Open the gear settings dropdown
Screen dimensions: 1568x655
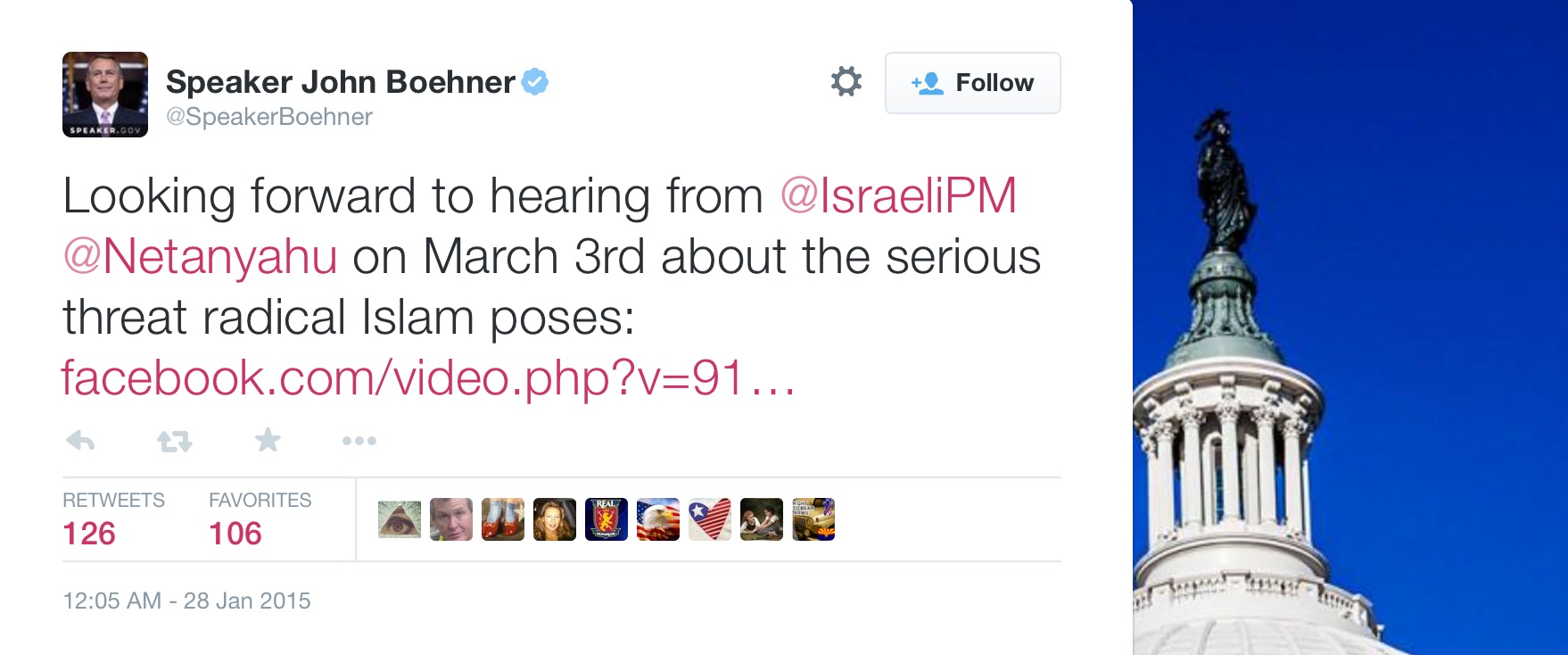[846, 82]
